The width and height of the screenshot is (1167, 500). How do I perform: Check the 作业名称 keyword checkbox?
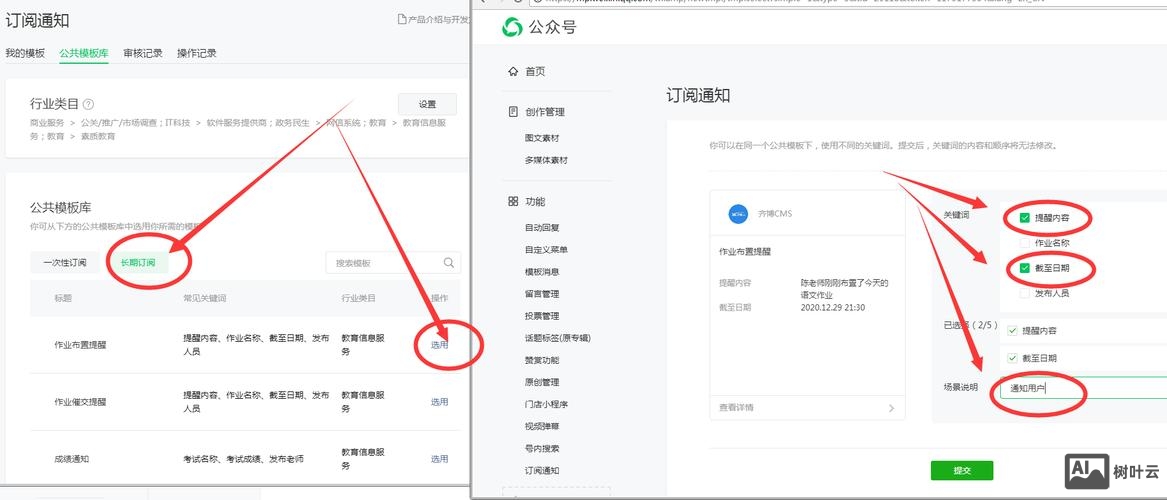(1026, 243)
